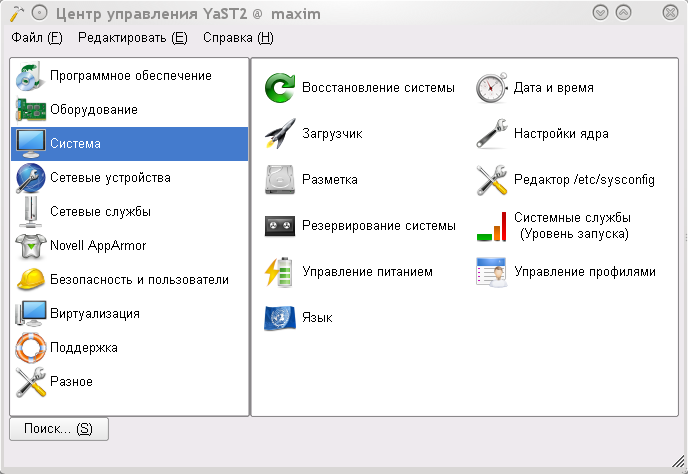Maximize the YaST2 window

(624, 13)
